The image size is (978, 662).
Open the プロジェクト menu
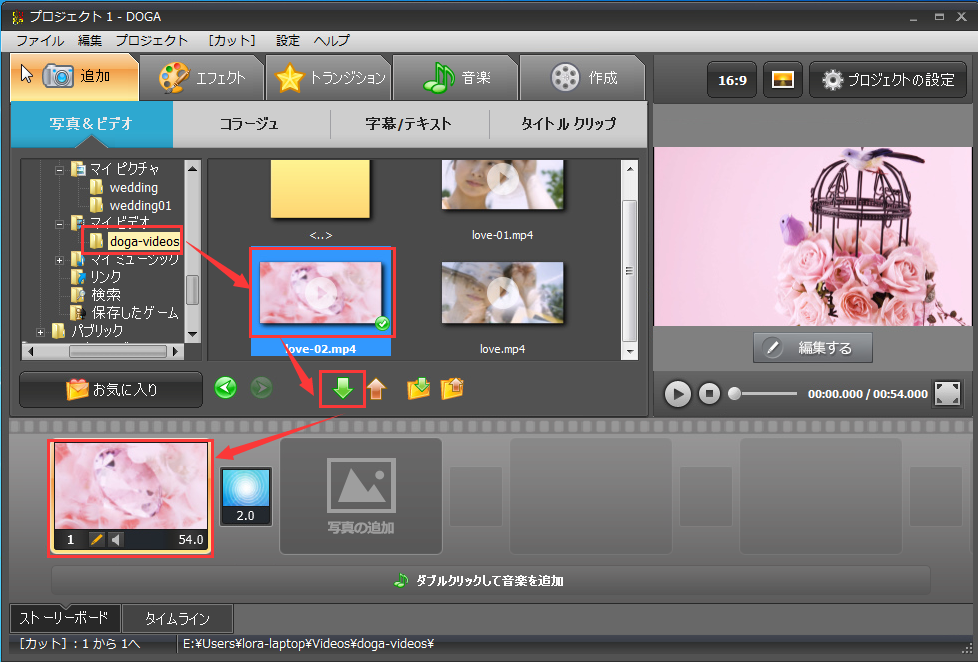(x=151, y=40)
